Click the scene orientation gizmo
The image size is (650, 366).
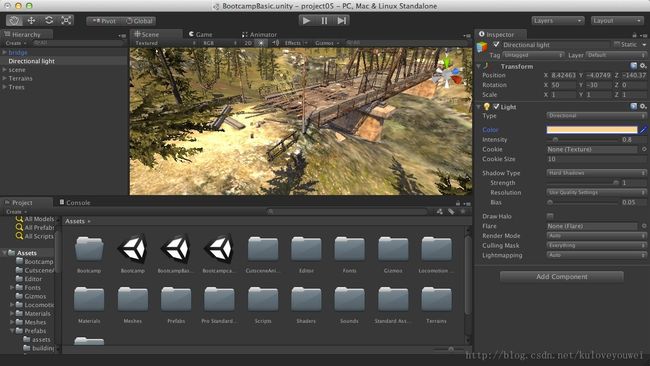(x=447, y=75)
